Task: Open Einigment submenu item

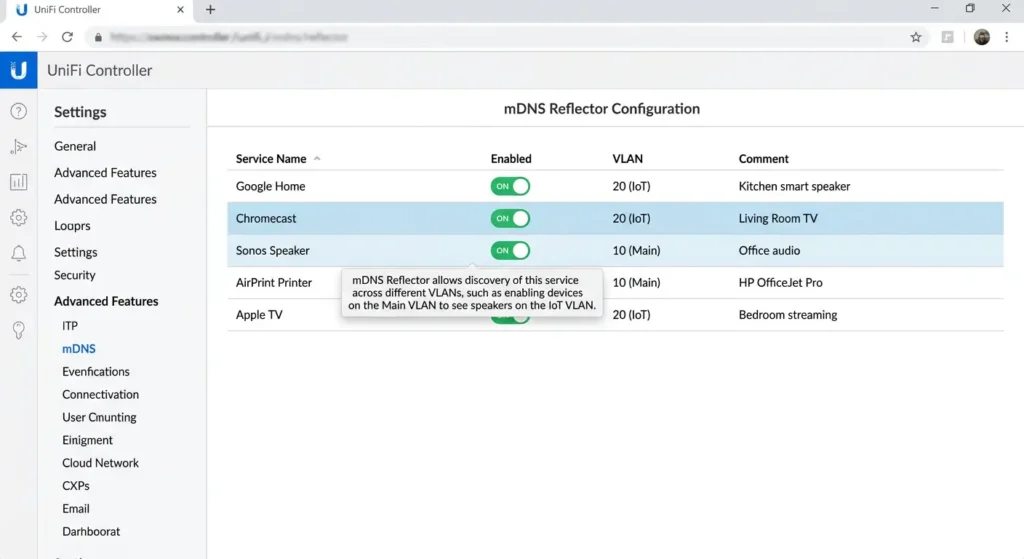Action: (x=87, y=440)
